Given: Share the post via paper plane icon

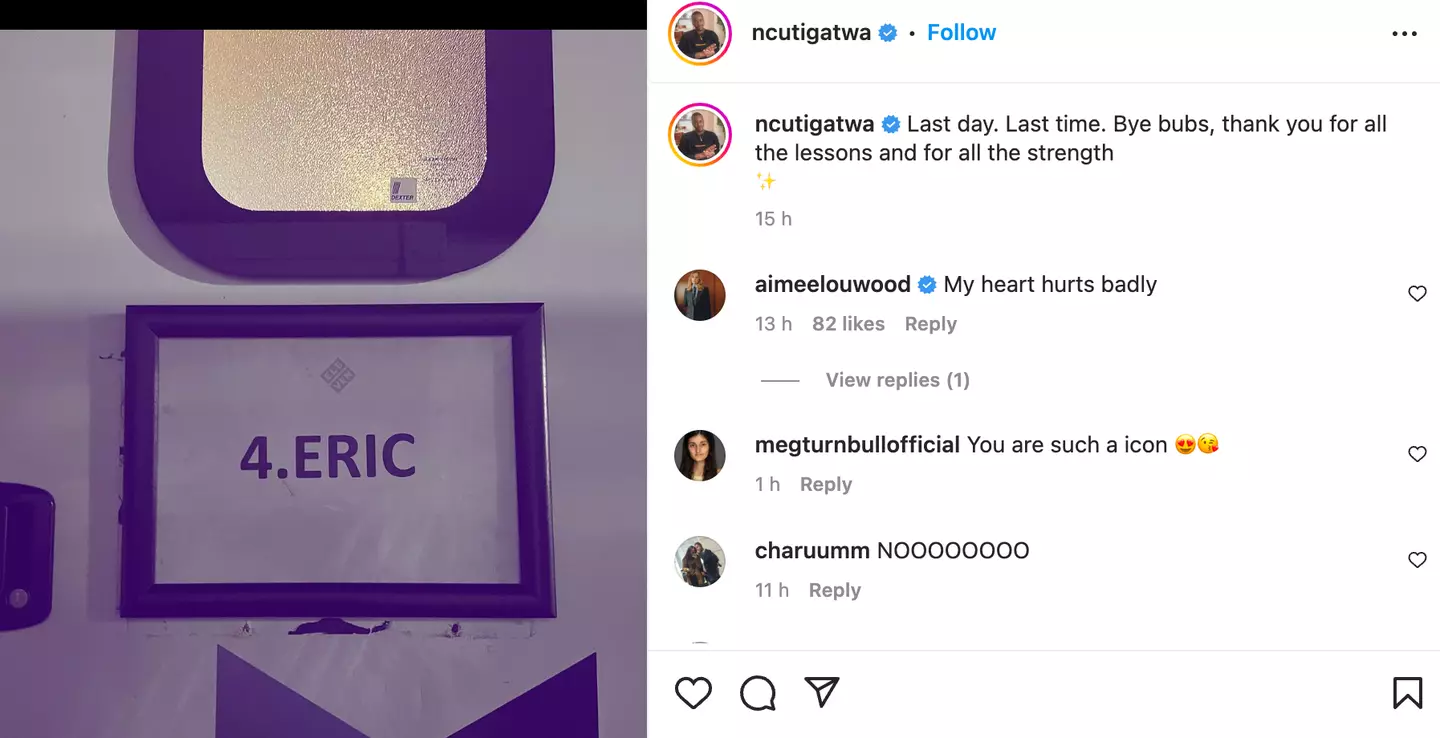Looking at the screenshot, I should click(x=821, y=693).
